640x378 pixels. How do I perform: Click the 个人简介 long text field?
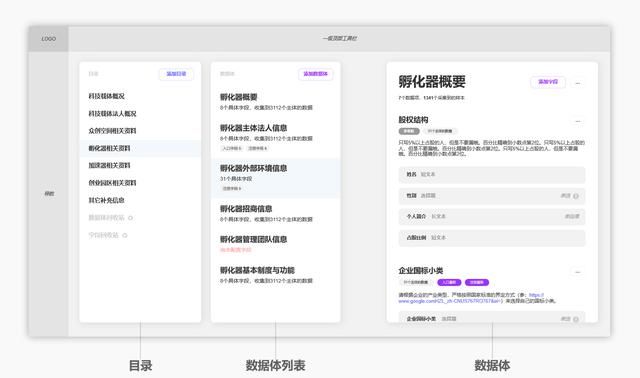pyautogui.click(x=492, y=217)
